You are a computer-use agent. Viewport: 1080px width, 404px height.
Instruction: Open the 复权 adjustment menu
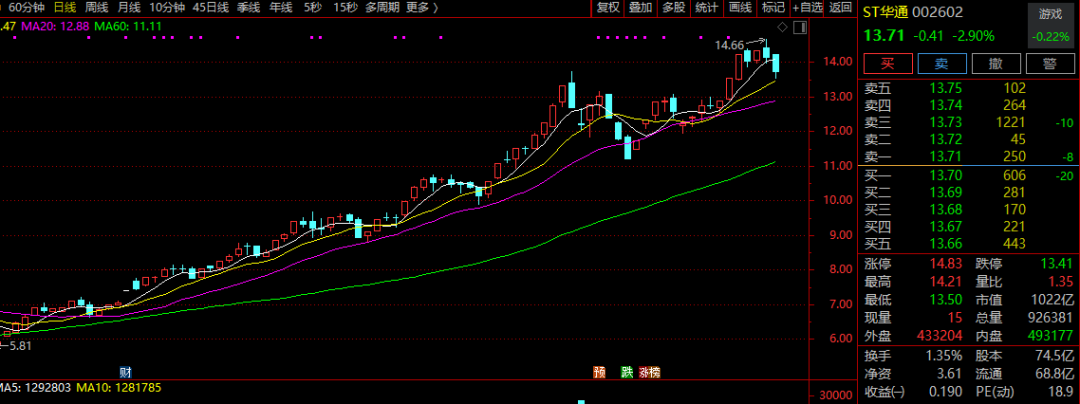tap(608, 8)
